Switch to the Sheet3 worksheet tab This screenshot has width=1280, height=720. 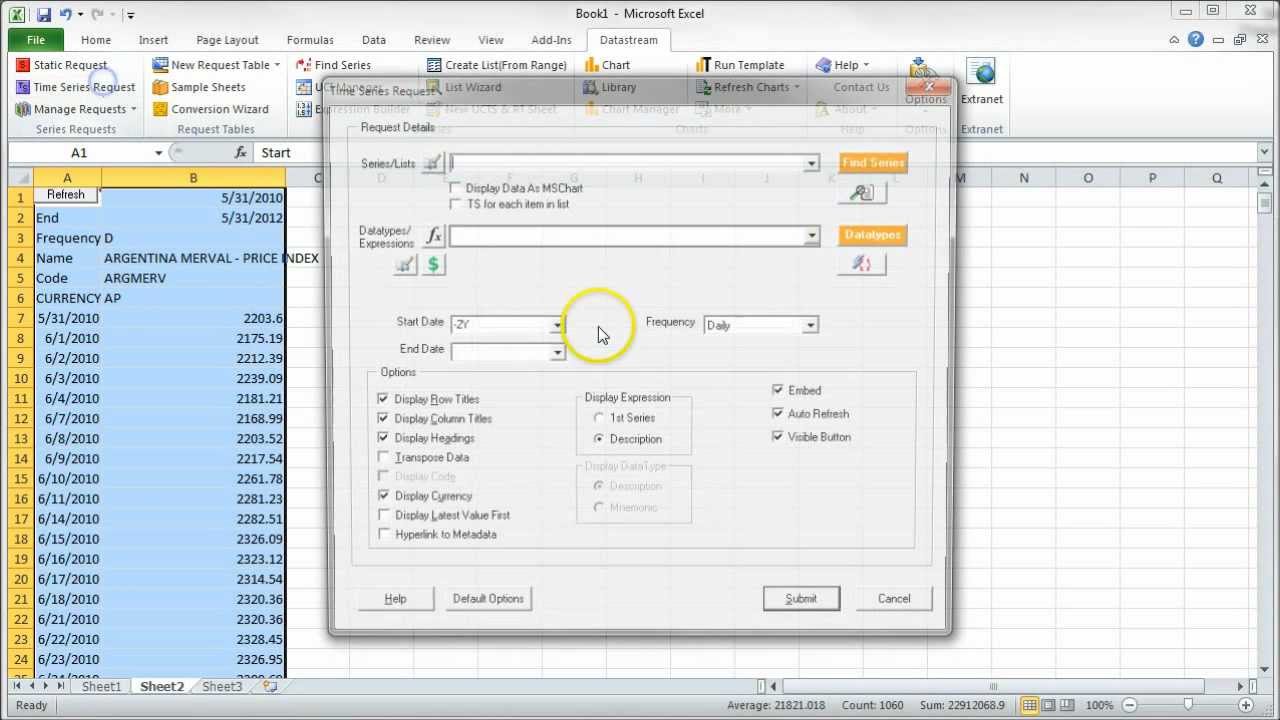222,687
